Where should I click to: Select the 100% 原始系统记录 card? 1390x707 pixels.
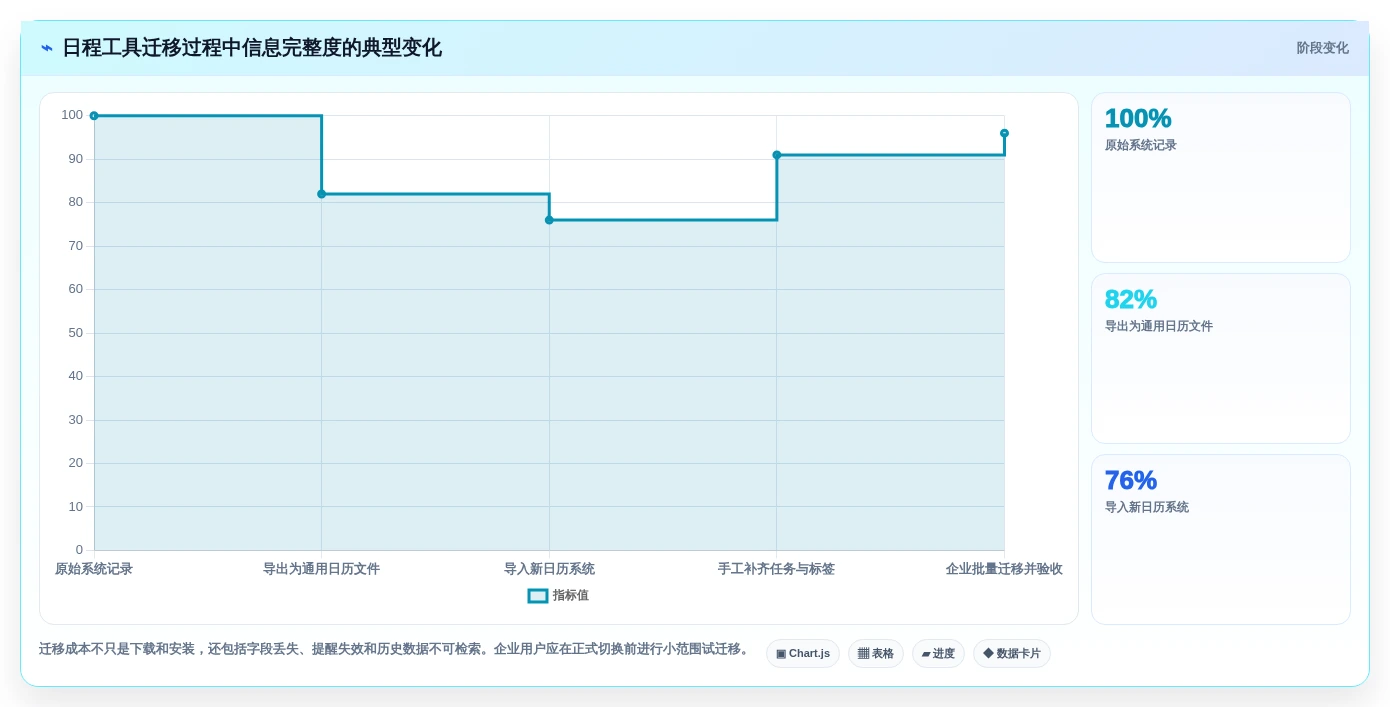1221,177
